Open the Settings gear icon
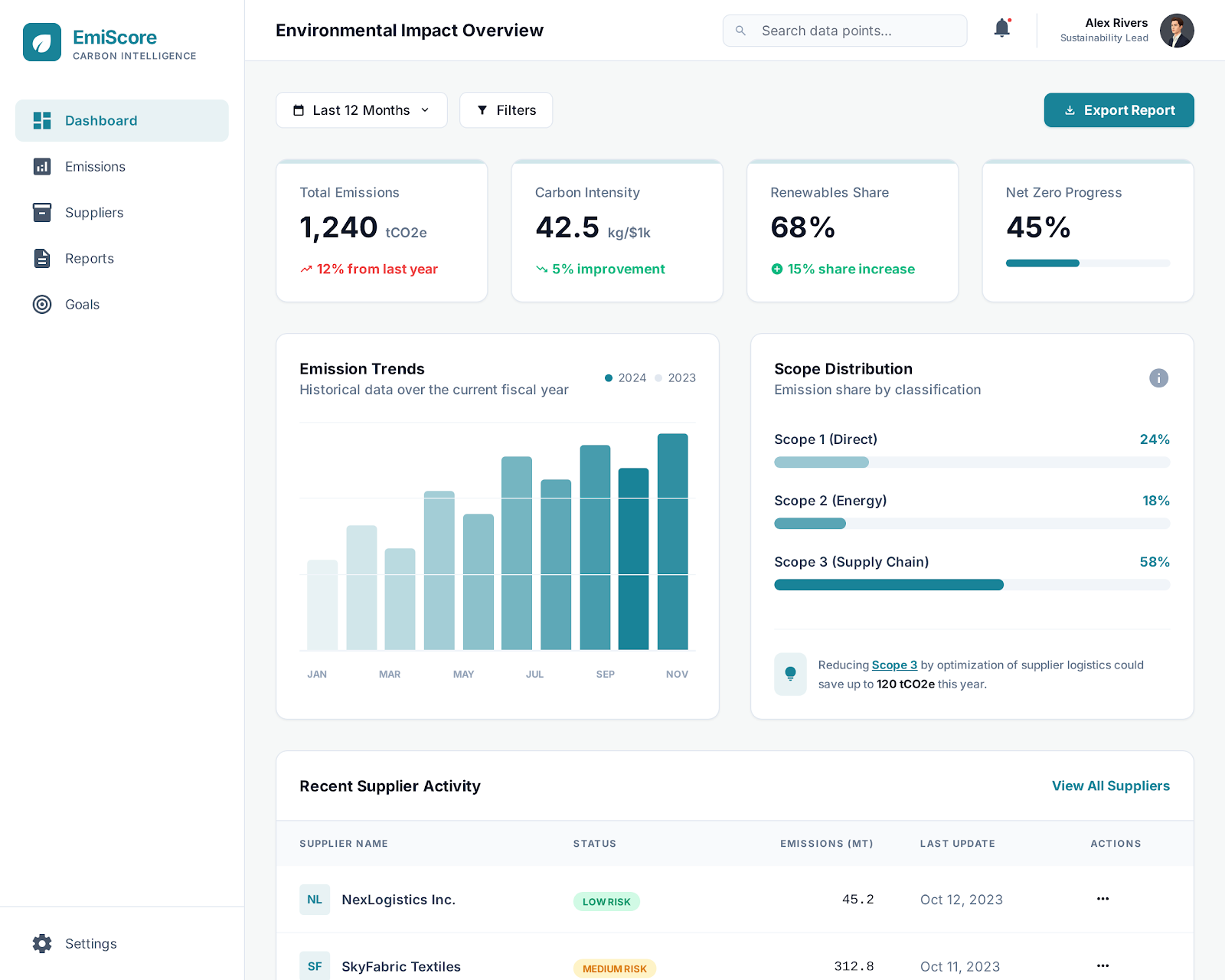 [x=41, y=943]
